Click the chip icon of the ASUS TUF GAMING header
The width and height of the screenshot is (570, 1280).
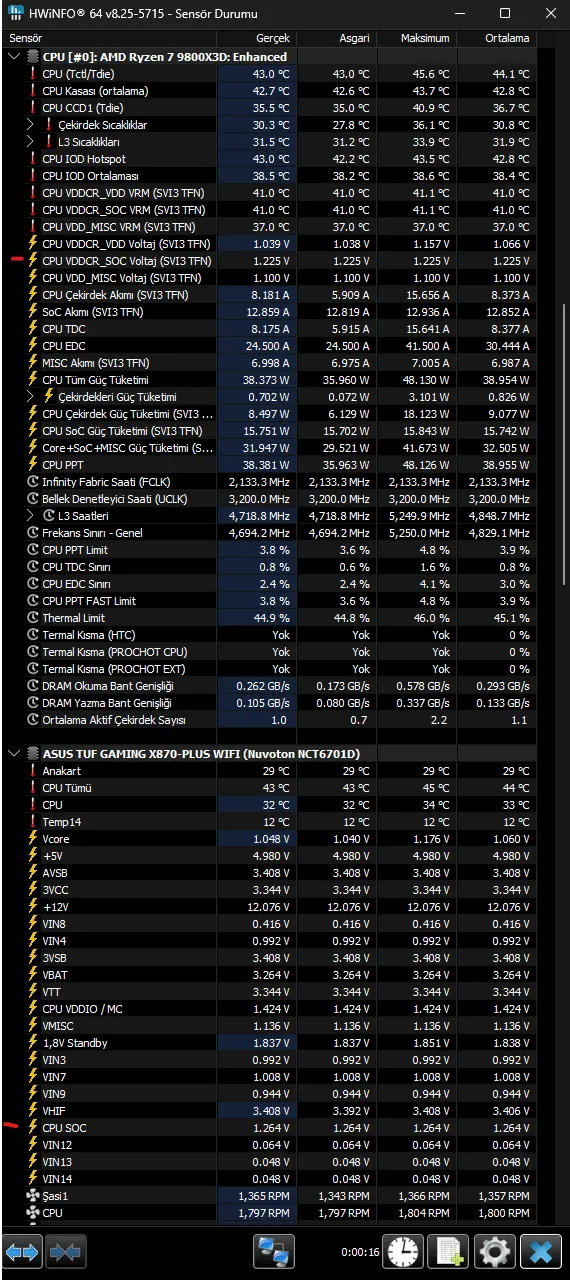tap(32, 753)
